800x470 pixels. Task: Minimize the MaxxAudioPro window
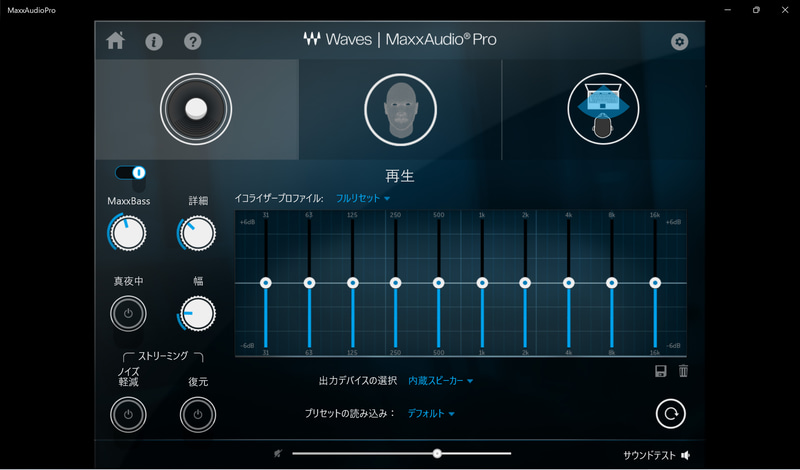[x=728, y=10]
